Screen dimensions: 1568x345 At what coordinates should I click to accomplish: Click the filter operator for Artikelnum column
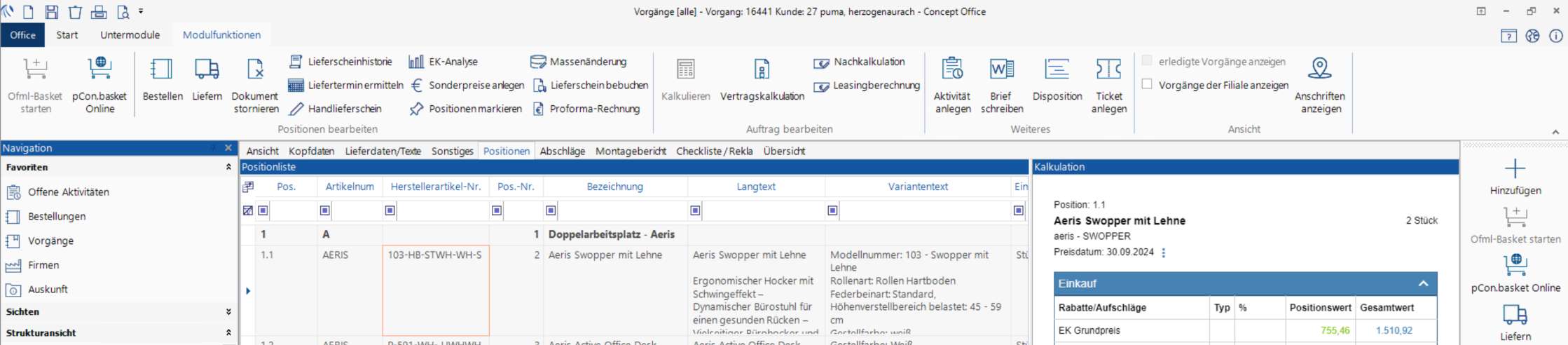coord(325,210)
